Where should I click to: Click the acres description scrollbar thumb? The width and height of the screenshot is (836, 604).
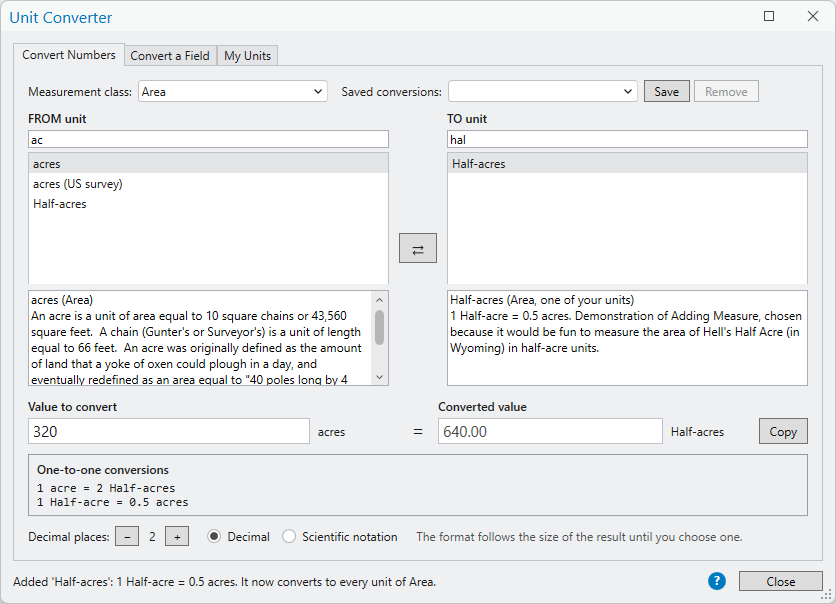(380, 328)
